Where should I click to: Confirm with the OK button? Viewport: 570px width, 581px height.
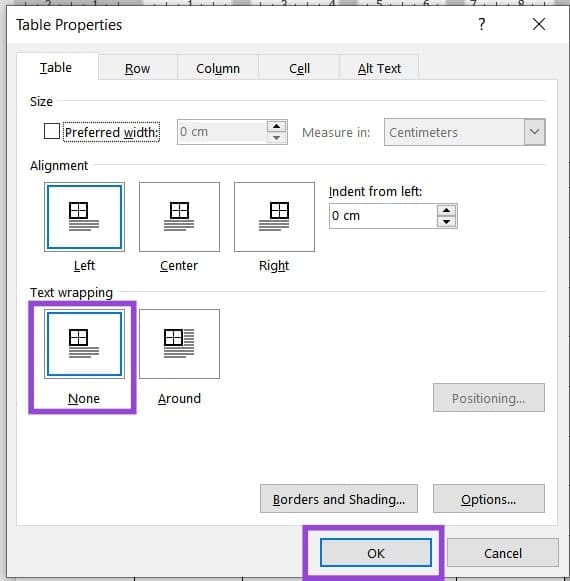(376, 553)
